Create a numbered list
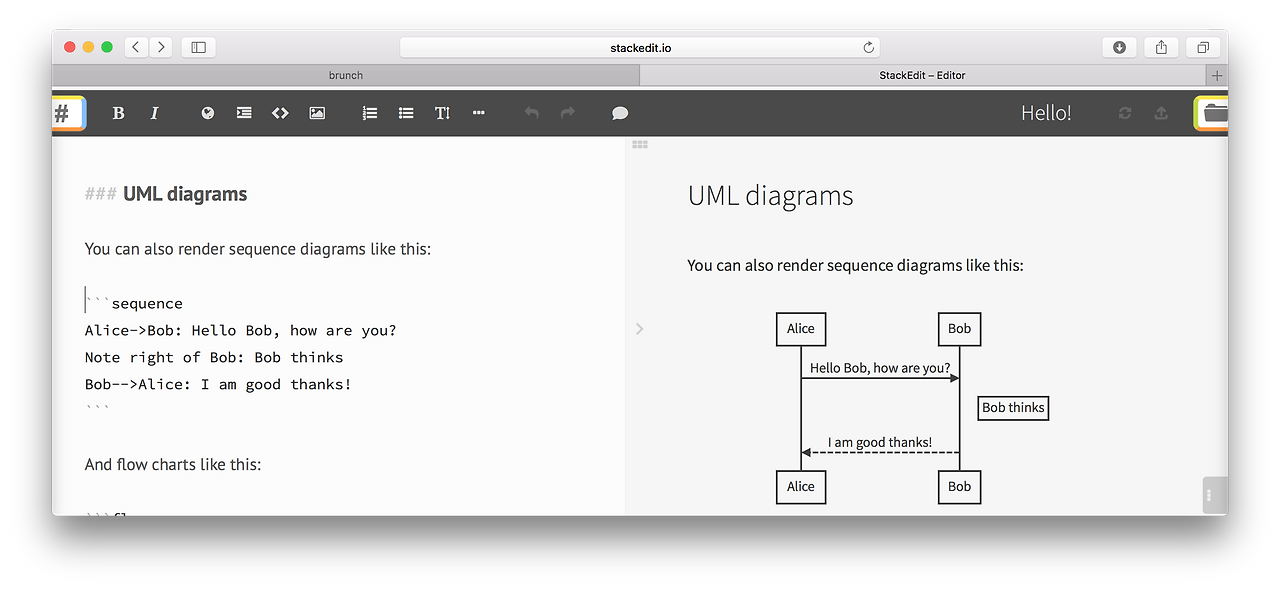 click(x=370, y=113)
